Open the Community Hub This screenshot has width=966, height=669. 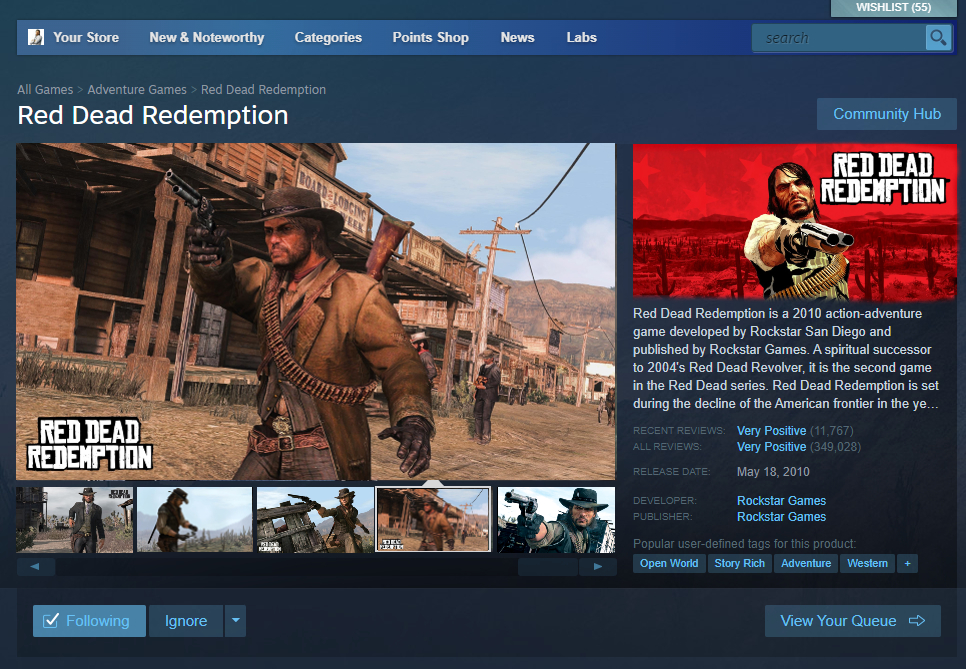point(887,114)
